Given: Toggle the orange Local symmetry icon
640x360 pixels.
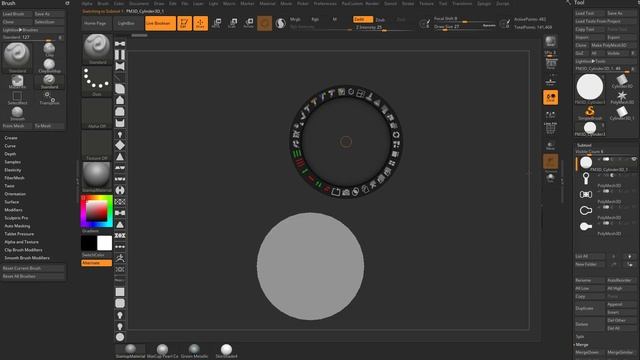Looking at the screenshot, I should (551, 97).
